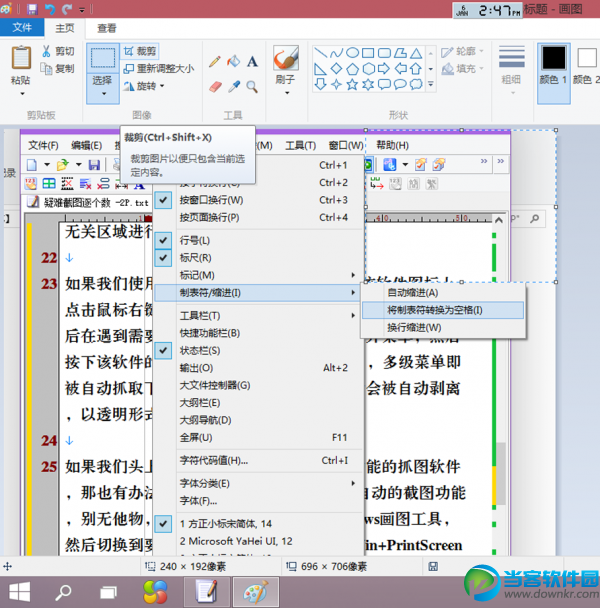The image size is (600, 608).
Task: Select the five-point star shape
Action: pos(352,84)
